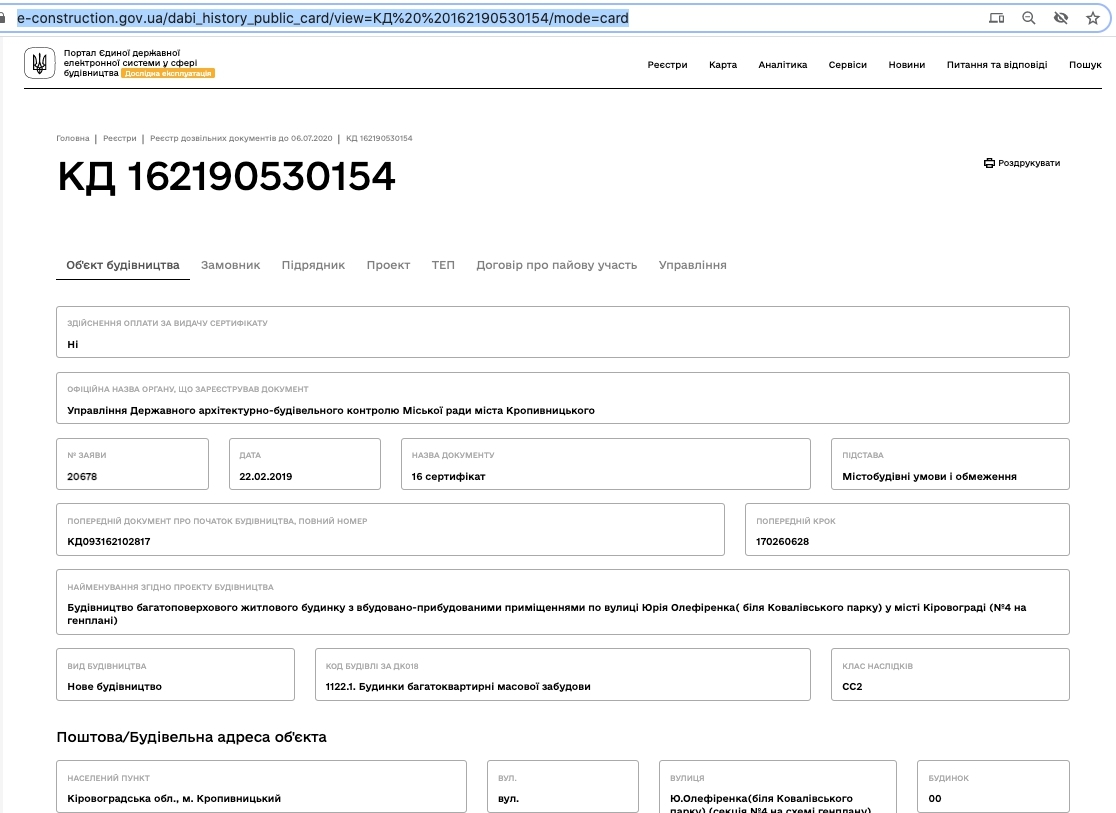Image resolution: width=1116 pixels, height=813 pixels.
Task: Click 'Містобудівні умови і обмеження' value
Action: 930,477
